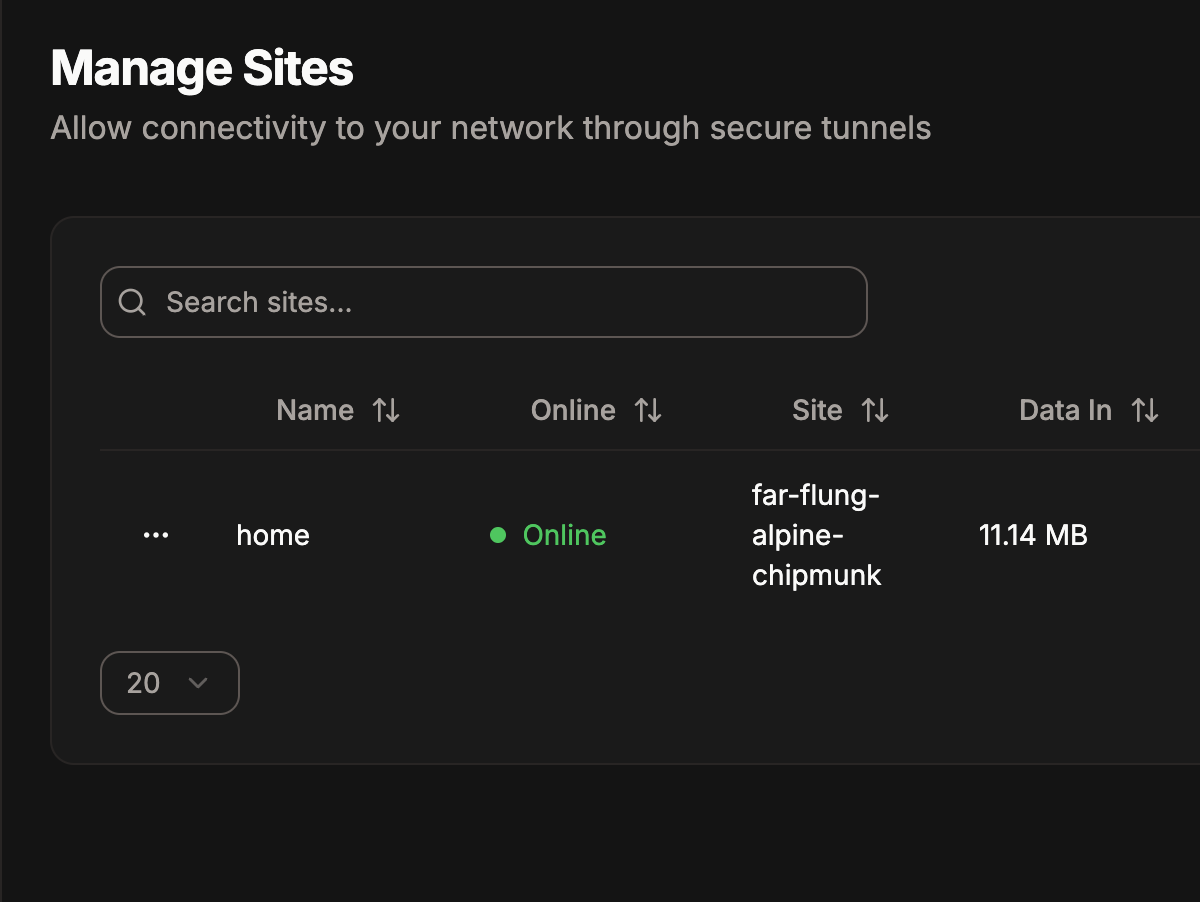
Task: Sort the table by the Online column header
Action: [573, 410]
